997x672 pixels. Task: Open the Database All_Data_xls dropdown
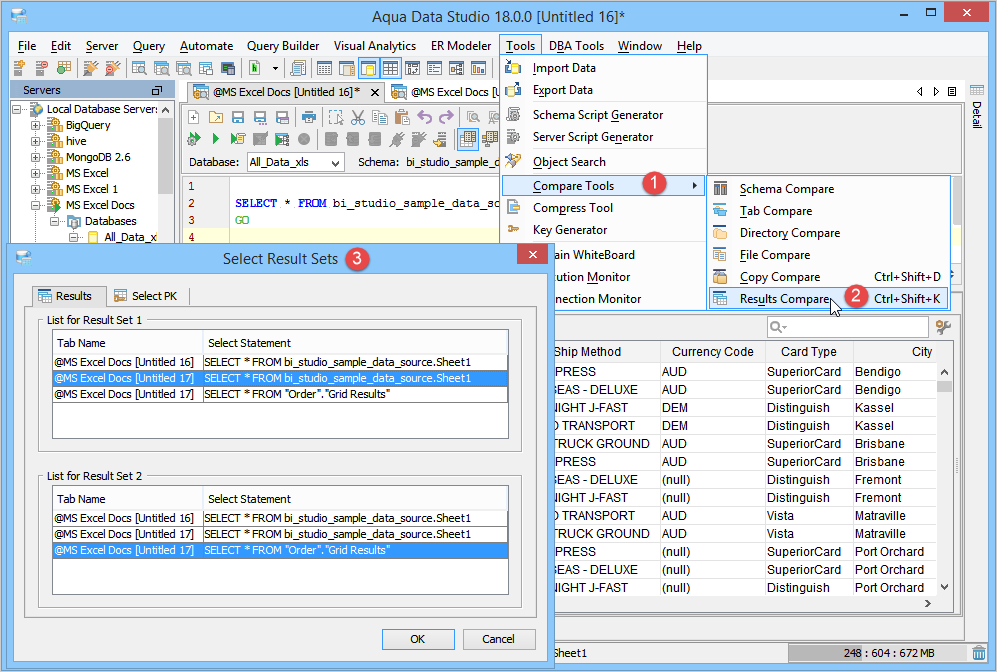tap(334, 162)
